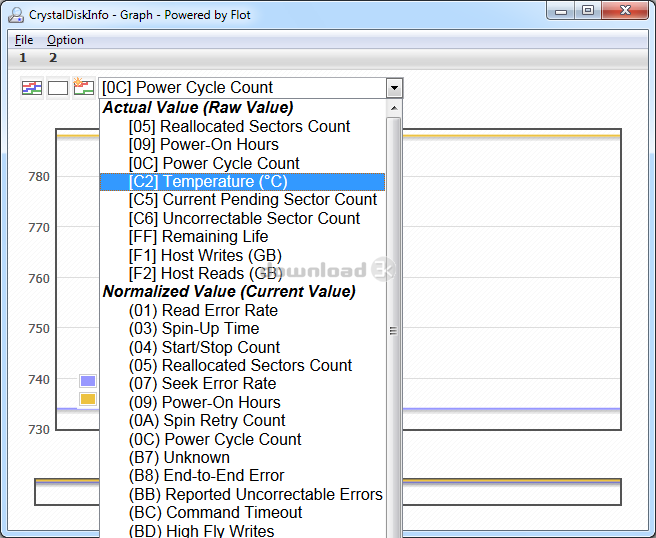Pick (BB) Reported Uncorrectable Errors
The width and height of the screenshot is (656, 538).
coord(242,494)
